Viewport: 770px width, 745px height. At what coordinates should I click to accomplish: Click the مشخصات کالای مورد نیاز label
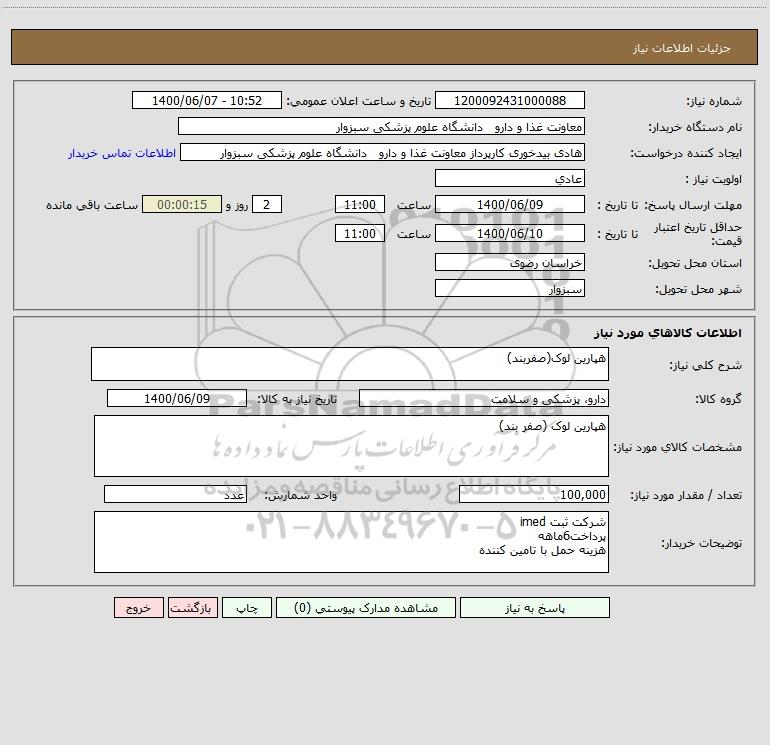[677, 447]
